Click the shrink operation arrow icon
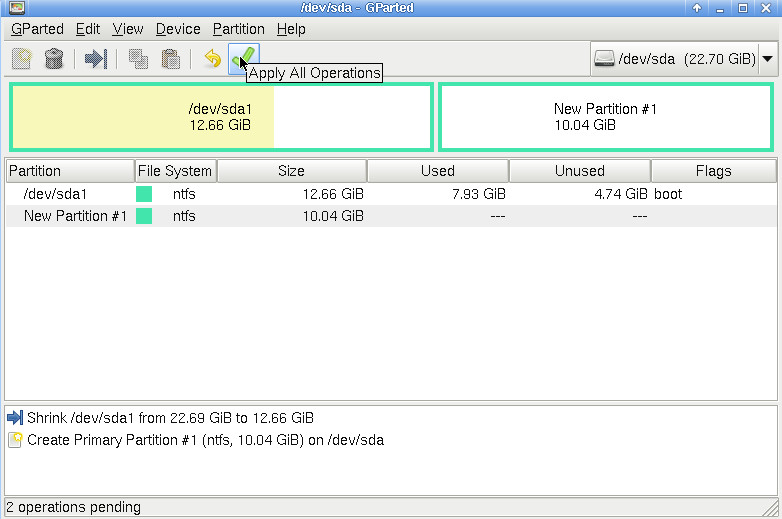 (15, 418)
